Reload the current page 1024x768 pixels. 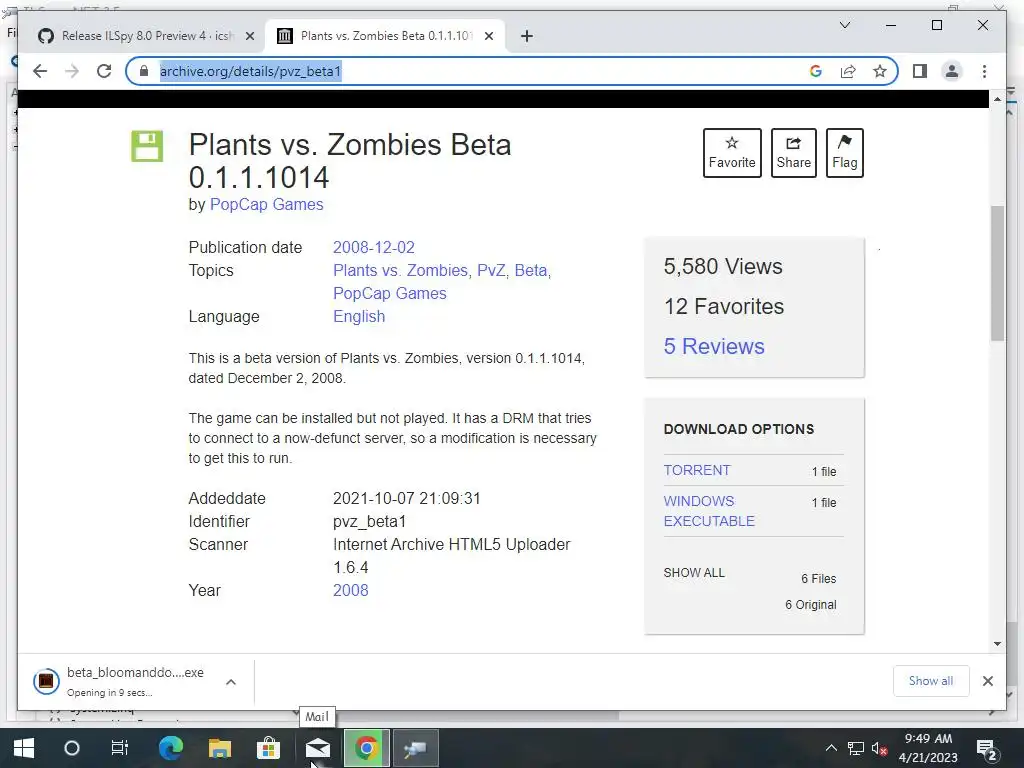click(x=104, y=71)
